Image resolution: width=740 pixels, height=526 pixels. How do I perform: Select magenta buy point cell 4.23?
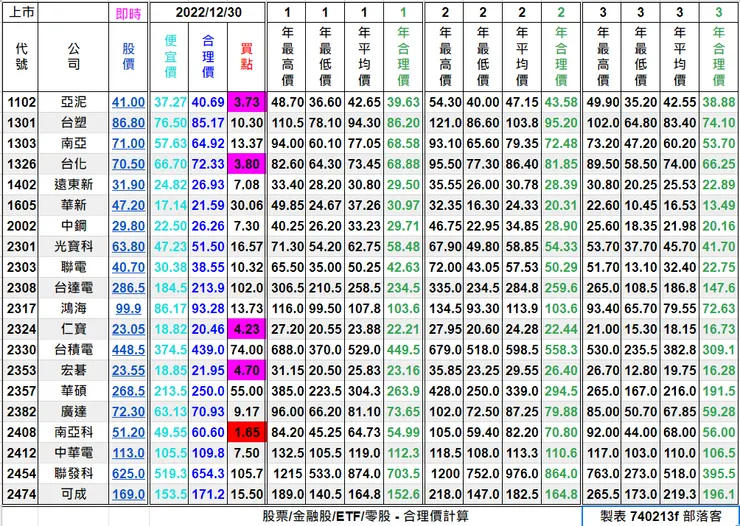(247, 329)
